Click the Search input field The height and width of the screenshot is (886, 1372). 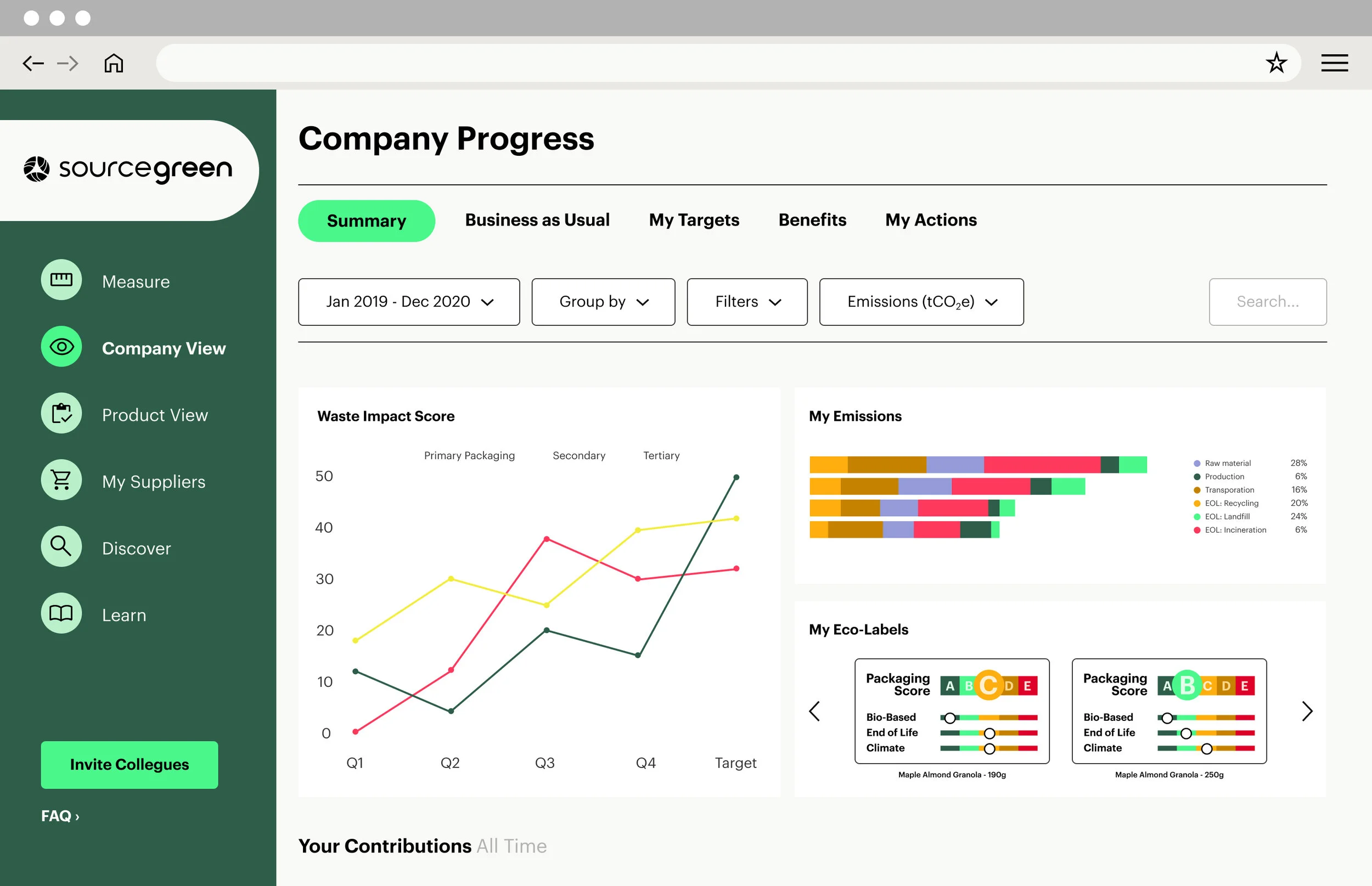click(x=1267, y=302)
